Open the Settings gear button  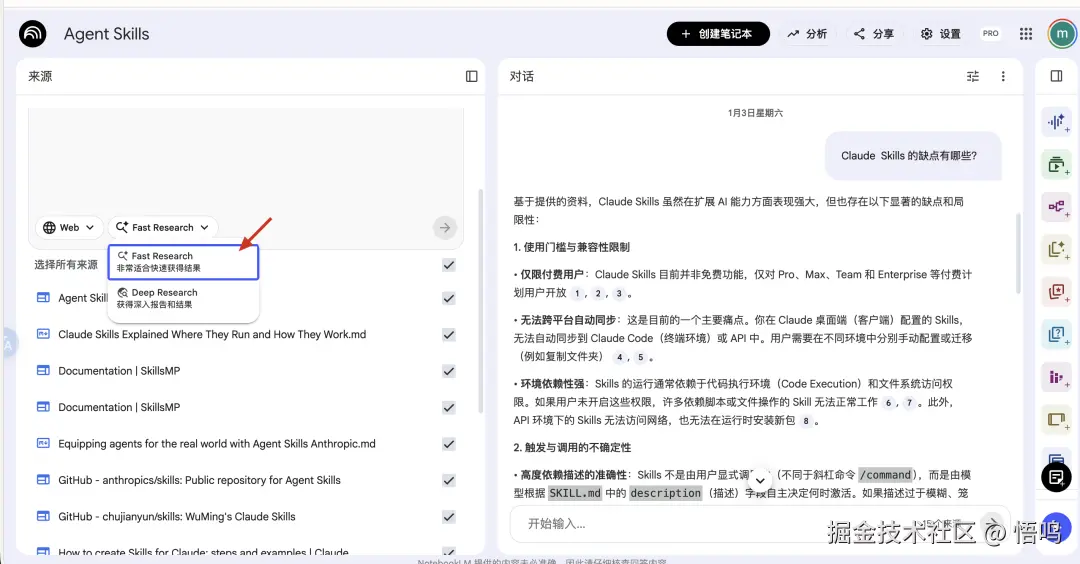pos(941,34)
